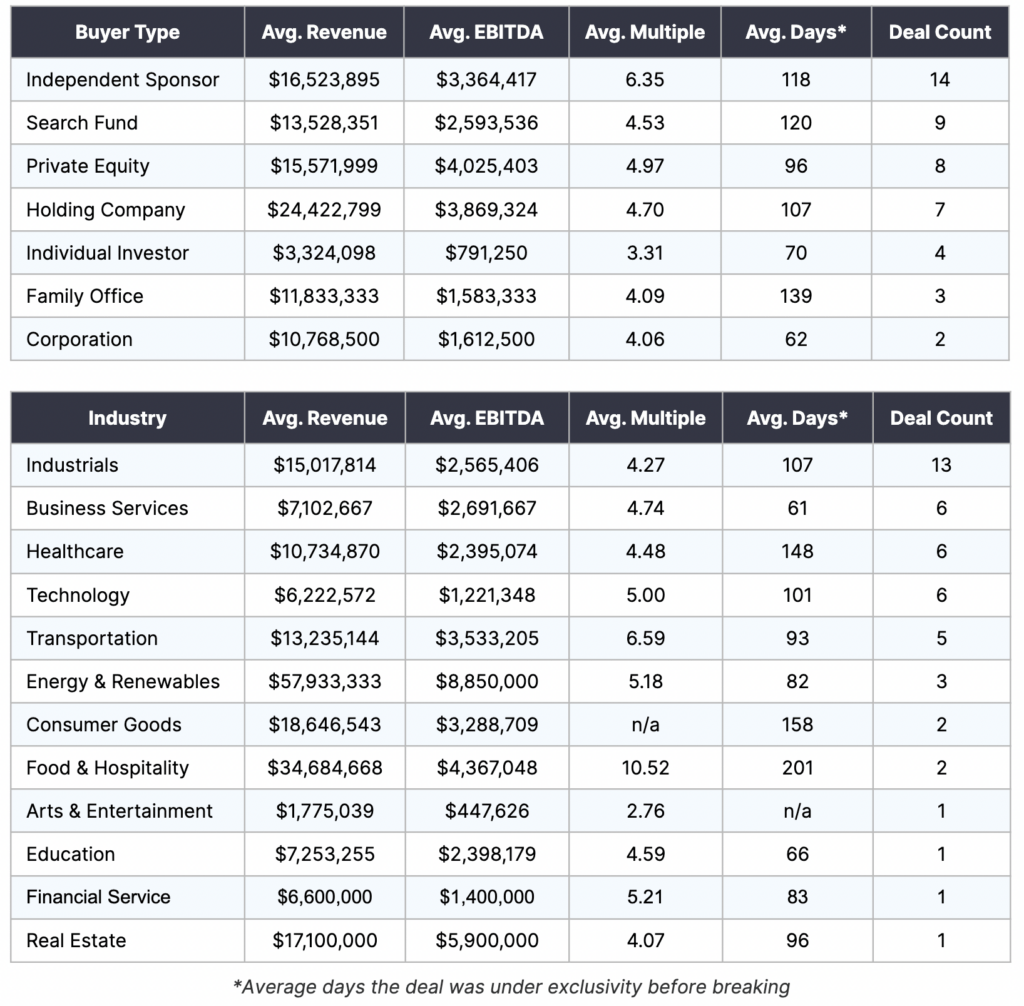This screenshot has height=1006, width=1024.
Task: Click the Search Fund row label
Action: coord(82,123)
